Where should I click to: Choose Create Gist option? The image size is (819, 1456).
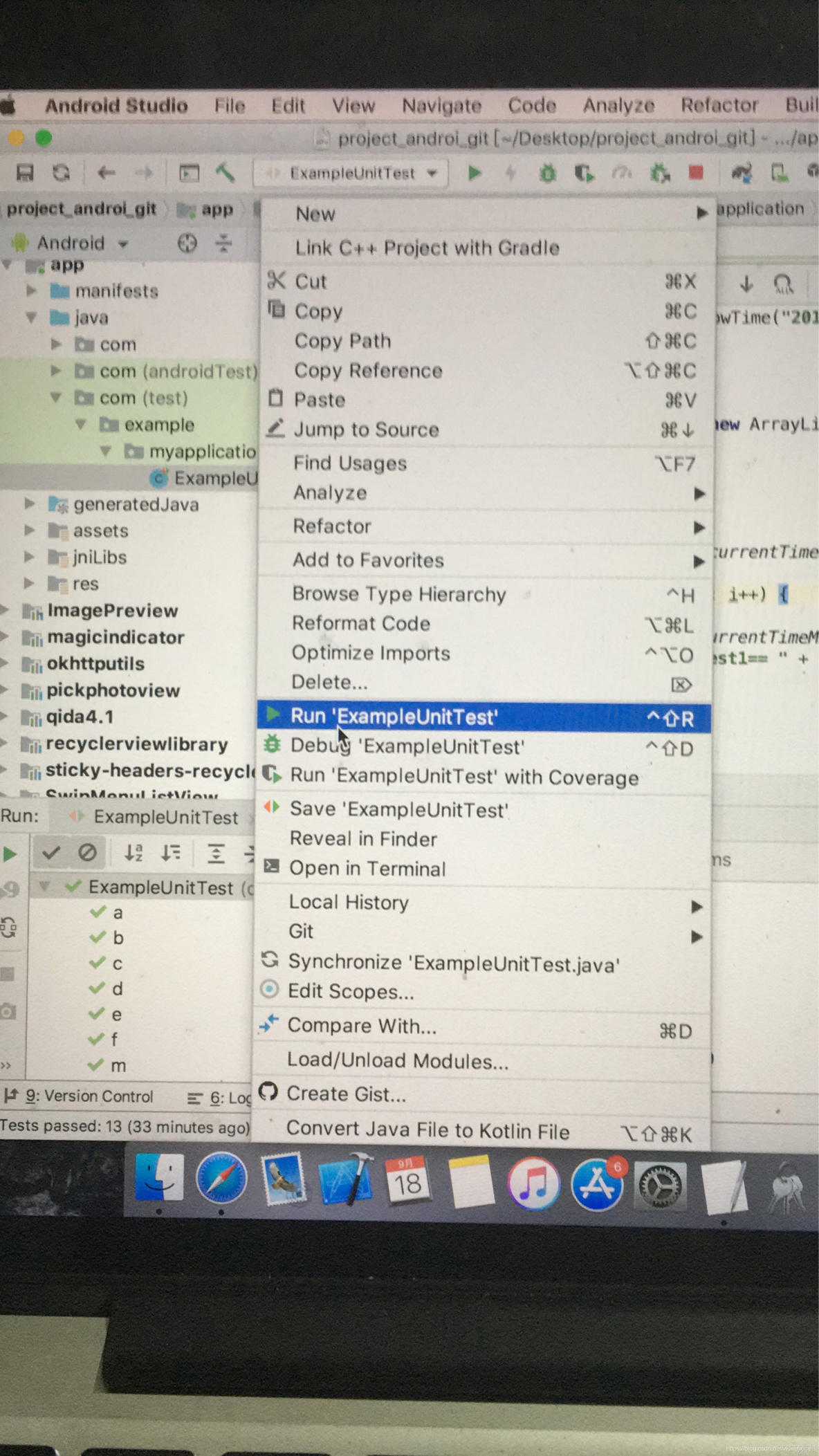coord(482,1094)
